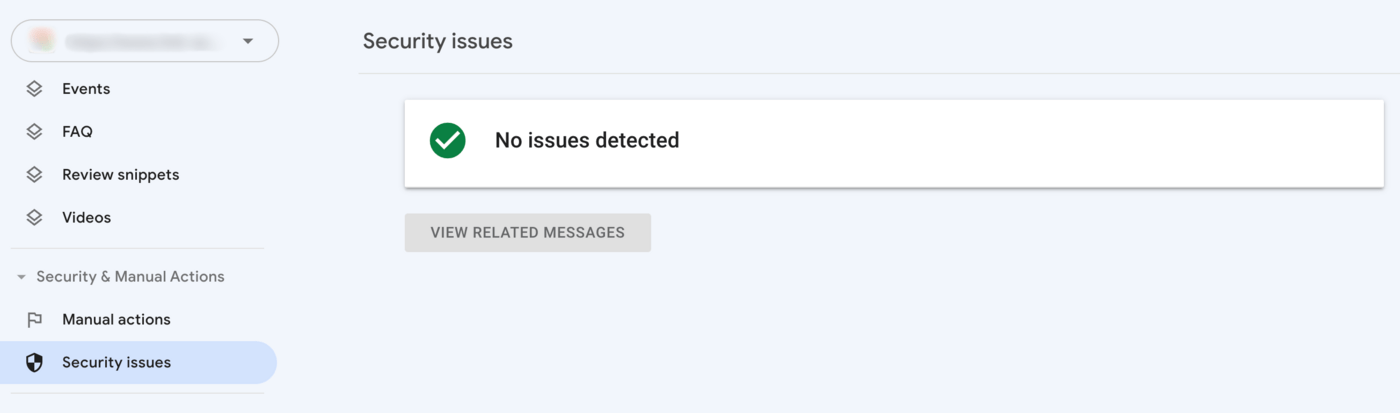Screen dimensions: 1400x413
Task: Click the No issues detected card
Action: click(893, 142)
